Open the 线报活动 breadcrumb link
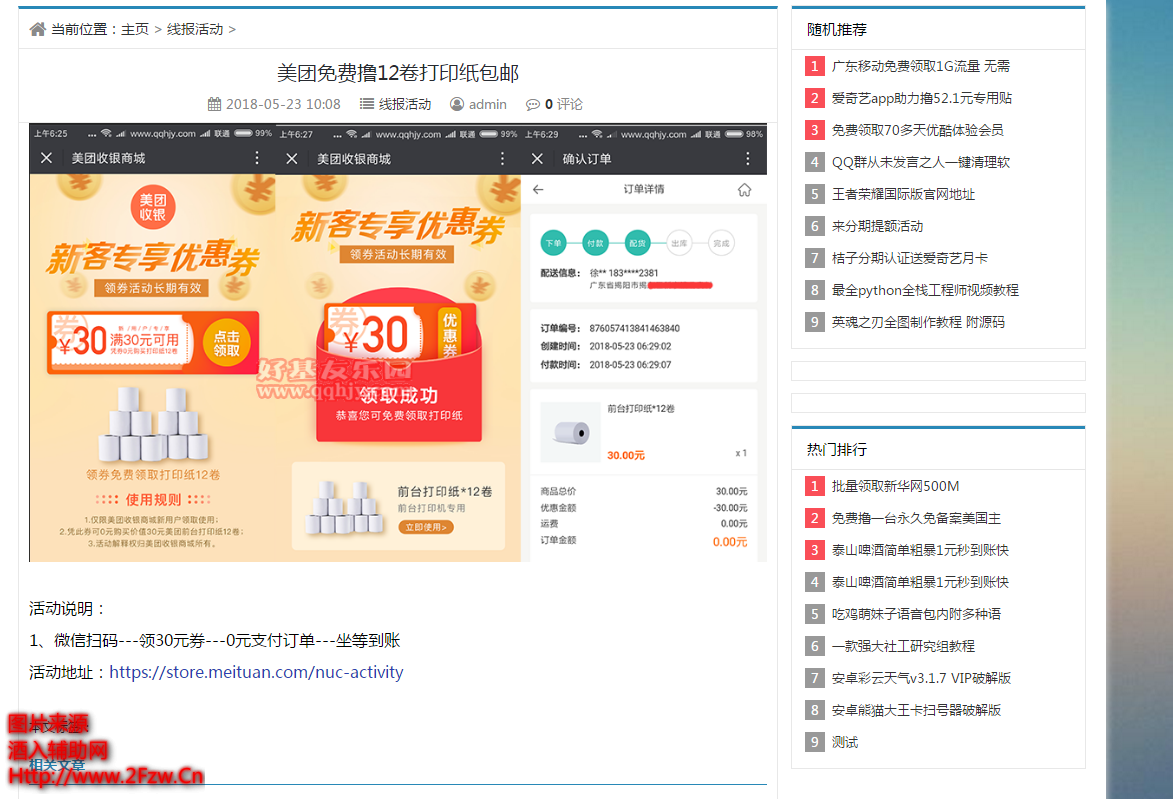The width and height of the screenshot is (1173, 799). (195, 29)
